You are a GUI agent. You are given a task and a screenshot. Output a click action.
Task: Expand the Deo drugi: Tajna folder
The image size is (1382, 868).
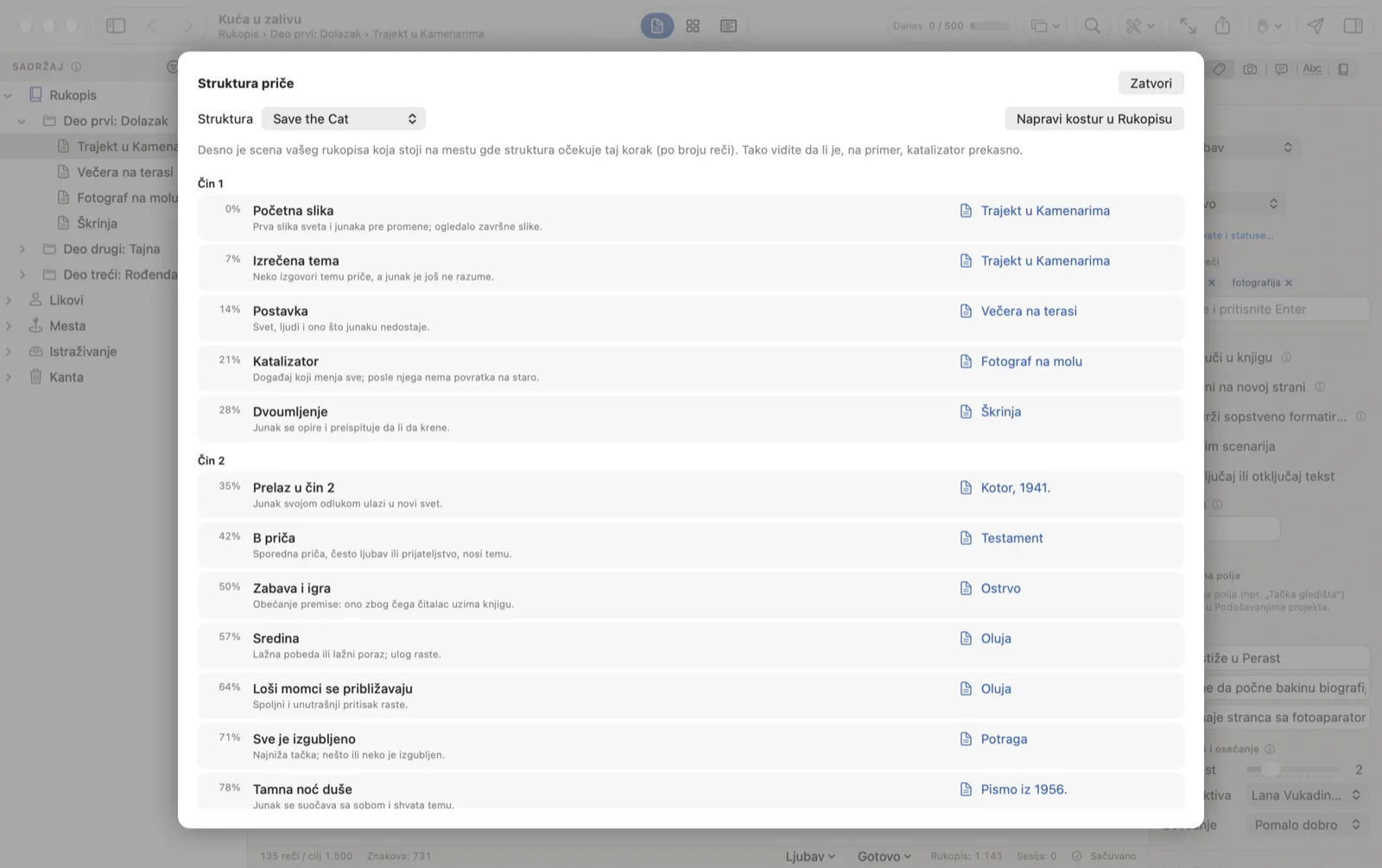point(22,249)
